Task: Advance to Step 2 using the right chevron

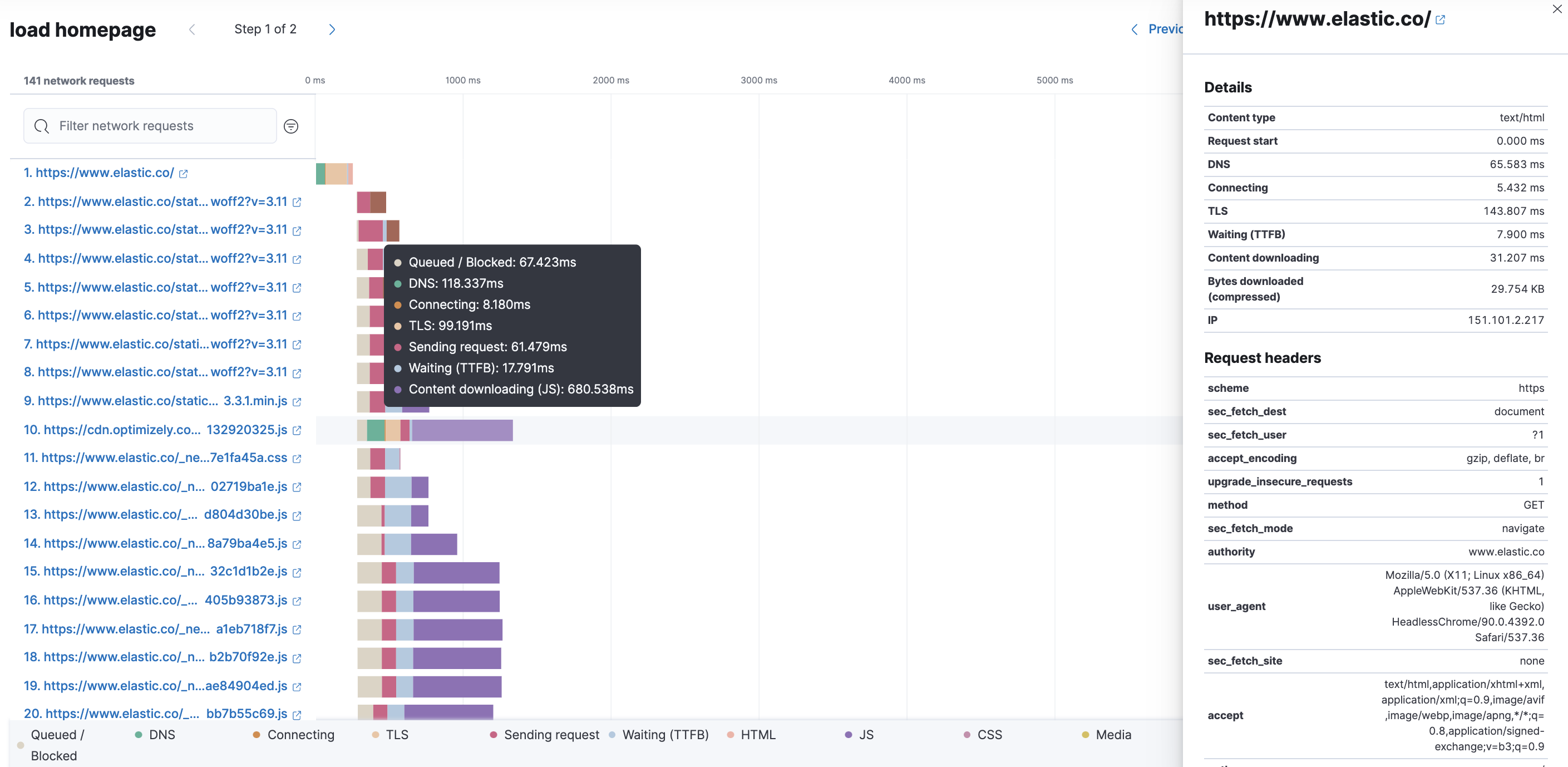Action: coord(332,28)
